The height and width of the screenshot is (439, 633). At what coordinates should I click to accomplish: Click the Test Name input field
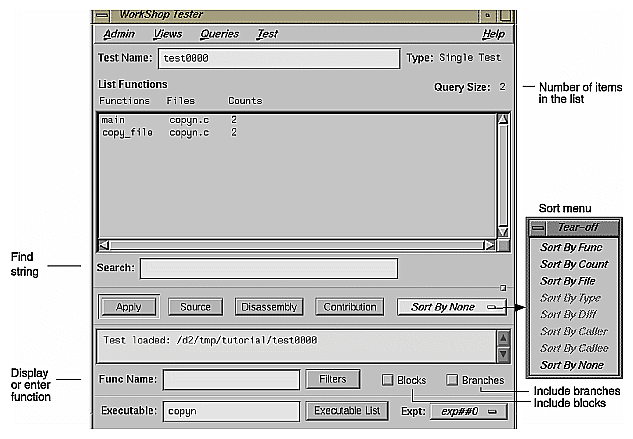(x=279, y=59)
